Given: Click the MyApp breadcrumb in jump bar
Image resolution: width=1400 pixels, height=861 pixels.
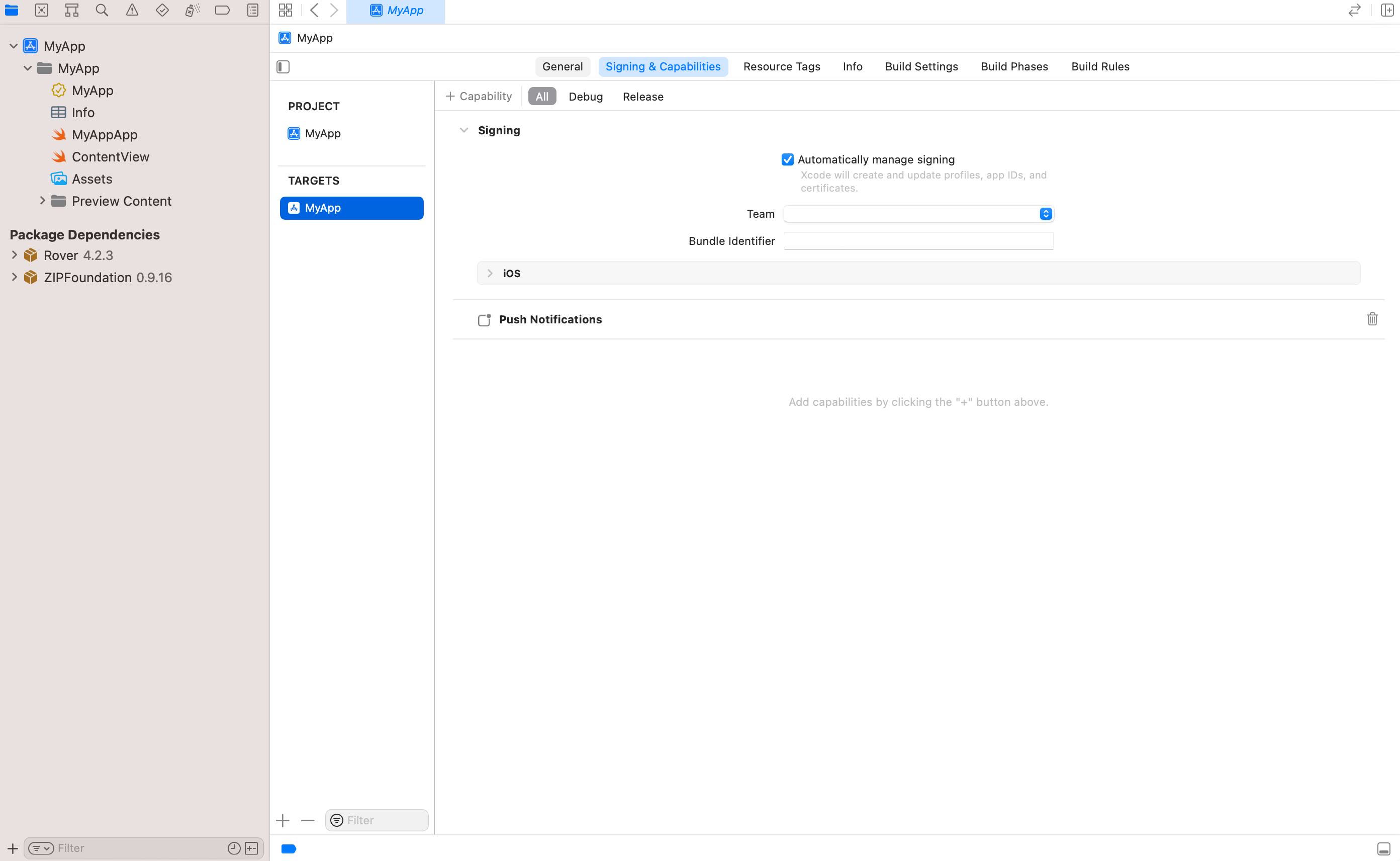Looking at the screenshot, I should pyautogui.click(x=306, y=38).
